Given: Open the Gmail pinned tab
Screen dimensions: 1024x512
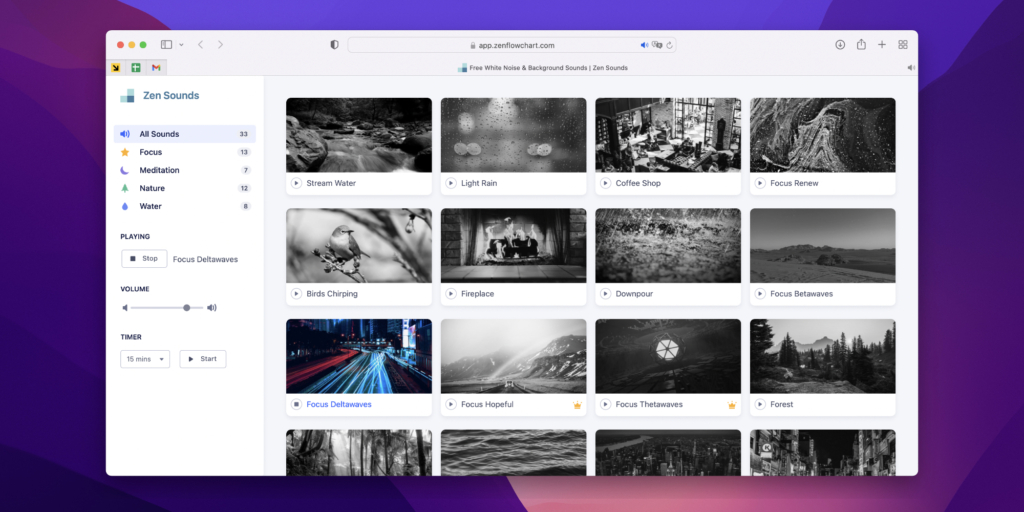Looking at the screenshot, I should click(x=156, y=67).
